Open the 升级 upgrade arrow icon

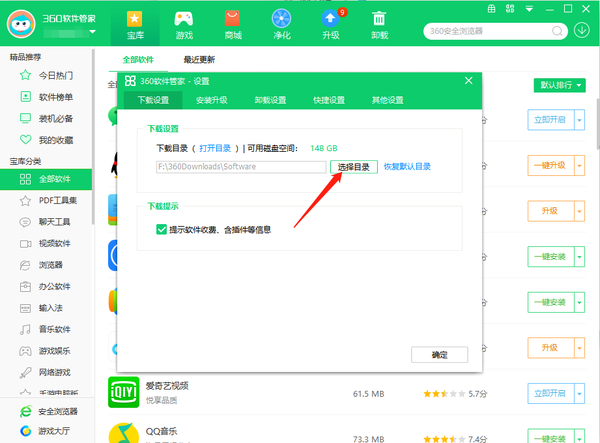pyautogui.click(x=330, y=24)
